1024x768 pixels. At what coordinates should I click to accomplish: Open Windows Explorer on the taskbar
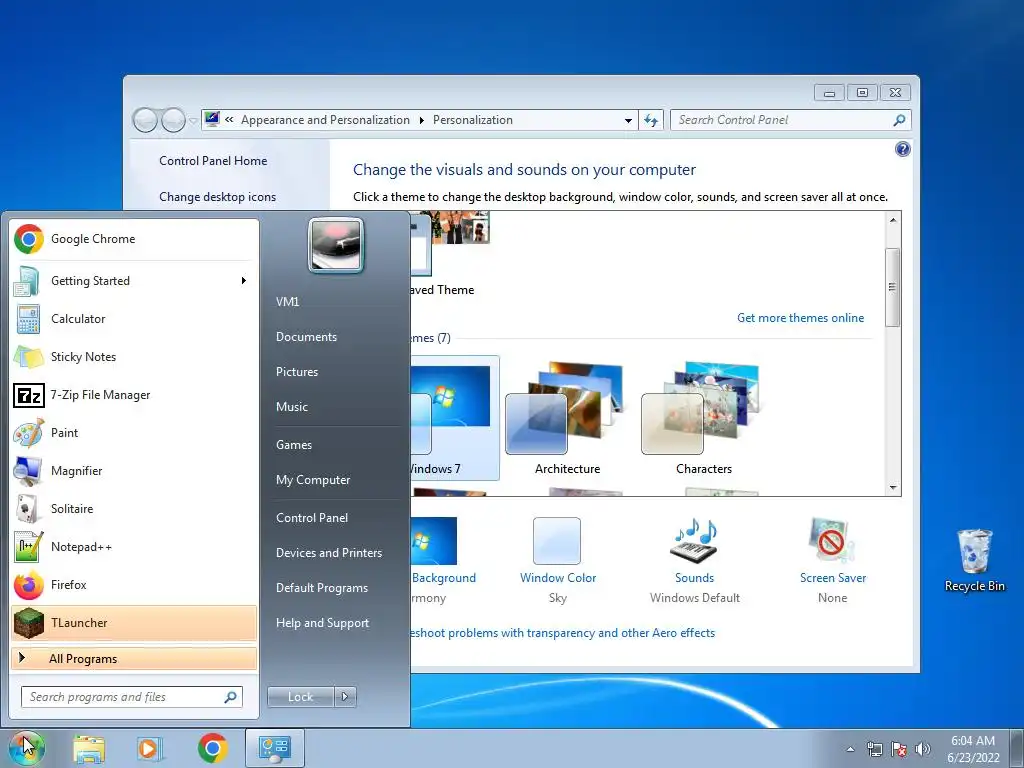coord(89,748)
